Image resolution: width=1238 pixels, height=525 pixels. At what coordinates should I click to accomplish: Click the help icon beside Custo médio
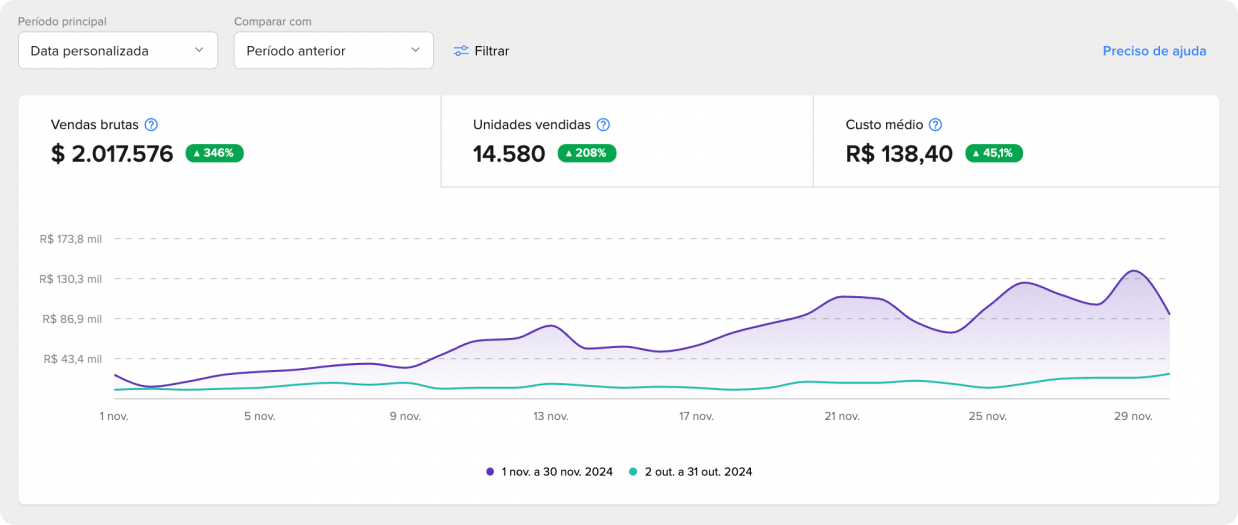935,125
